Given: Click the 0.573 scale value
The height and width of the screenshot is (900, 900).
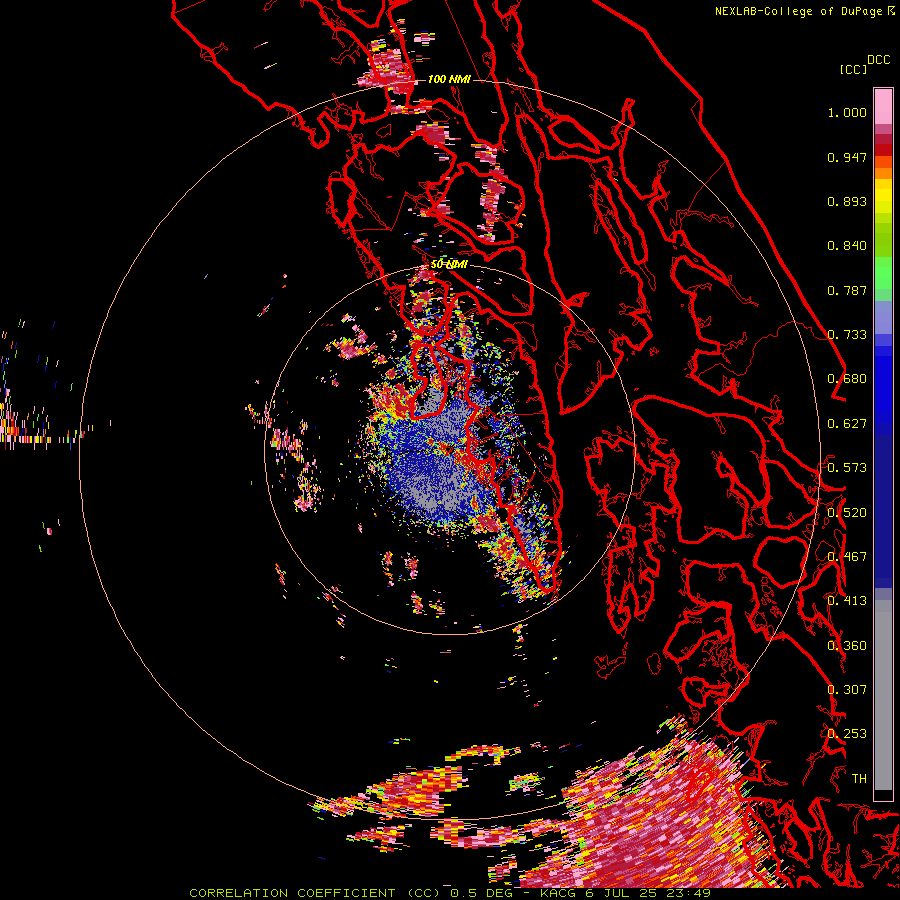Looking at the screenshot, I should [847, 468].
